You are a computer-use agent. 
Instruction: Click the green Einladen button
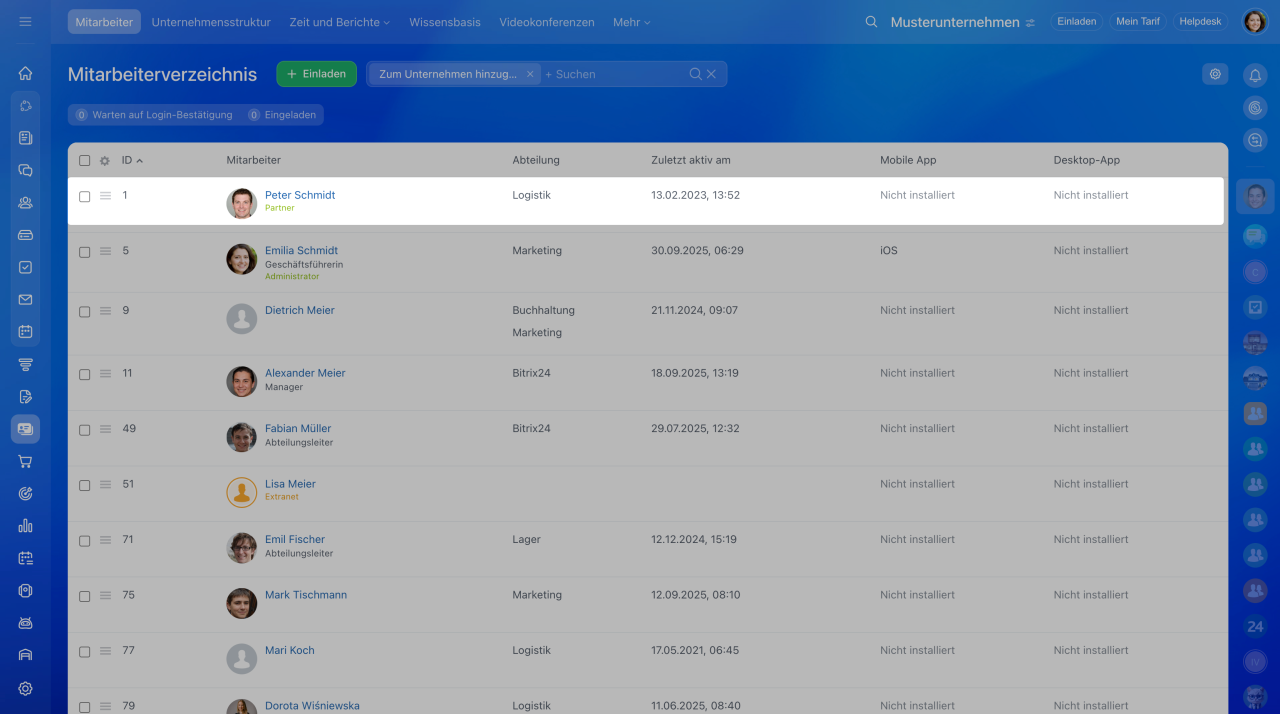click(316, 74)
